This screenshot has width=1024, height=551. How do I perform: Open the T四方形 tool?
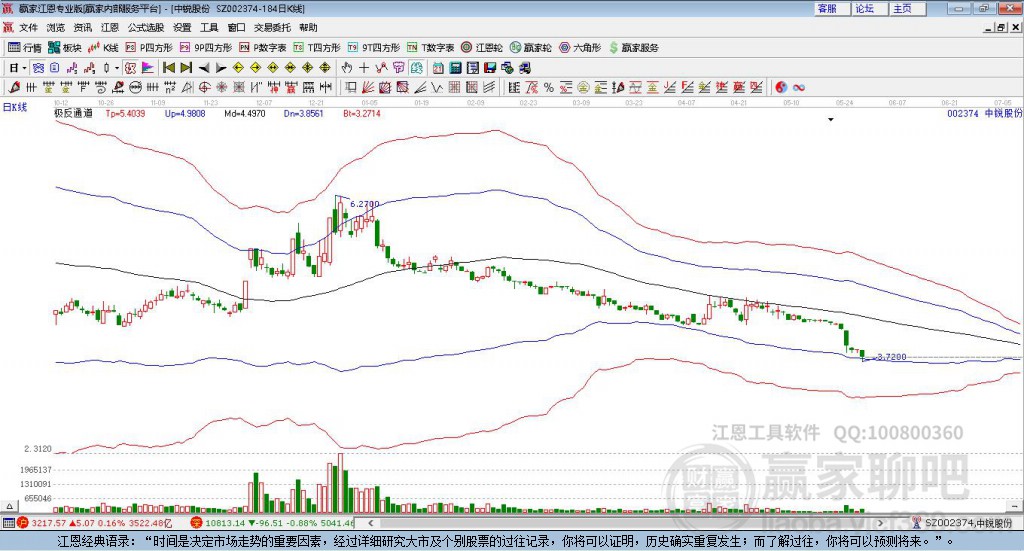point(317,48)
